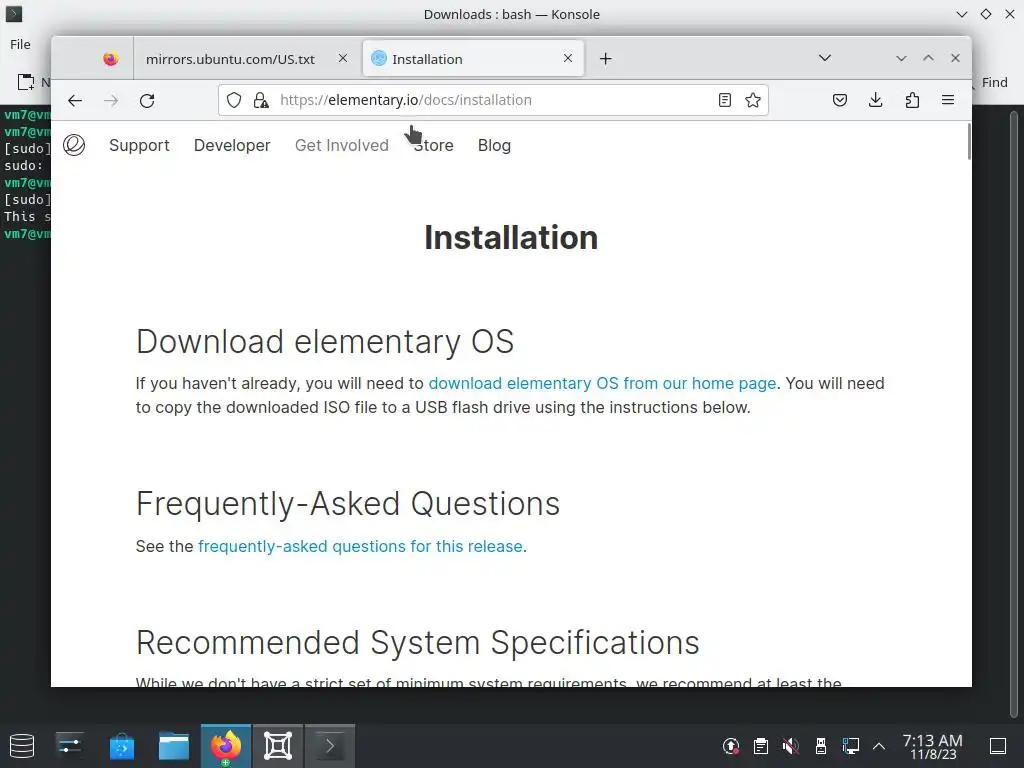The width and height of the screenshot is (1024, 768).
Task: Switch to Firefox in the taskbar
Action: tap(226, 746)
